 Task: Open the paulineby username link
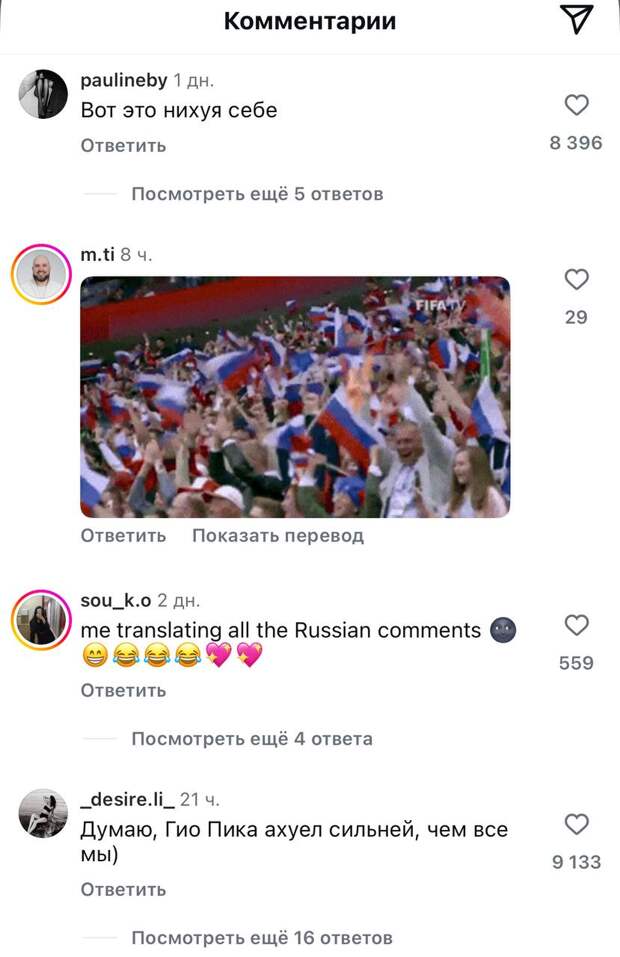(x=124, y=81)
